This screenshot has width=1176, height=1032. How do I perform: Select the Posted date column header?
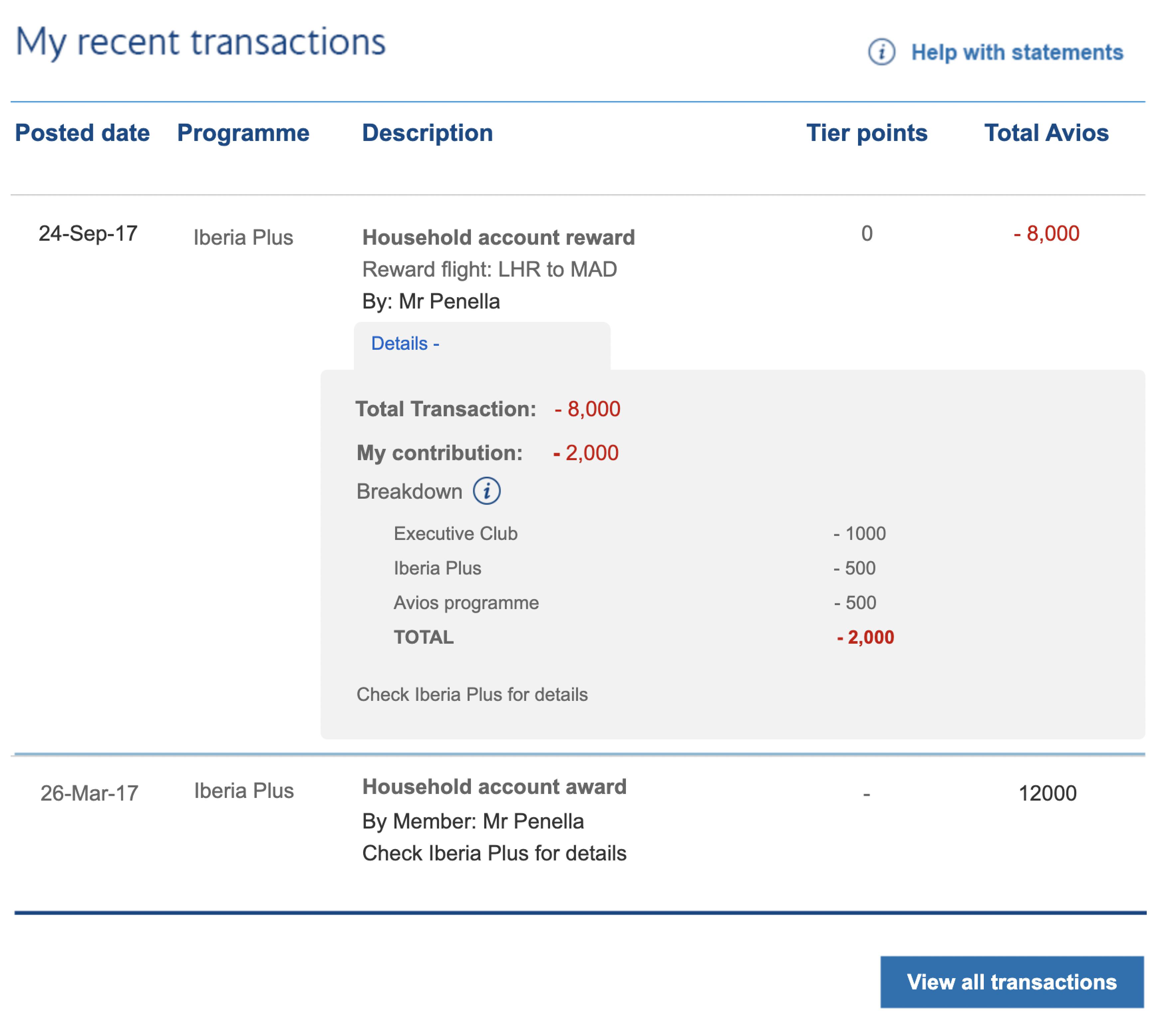(x=82, y=133)
